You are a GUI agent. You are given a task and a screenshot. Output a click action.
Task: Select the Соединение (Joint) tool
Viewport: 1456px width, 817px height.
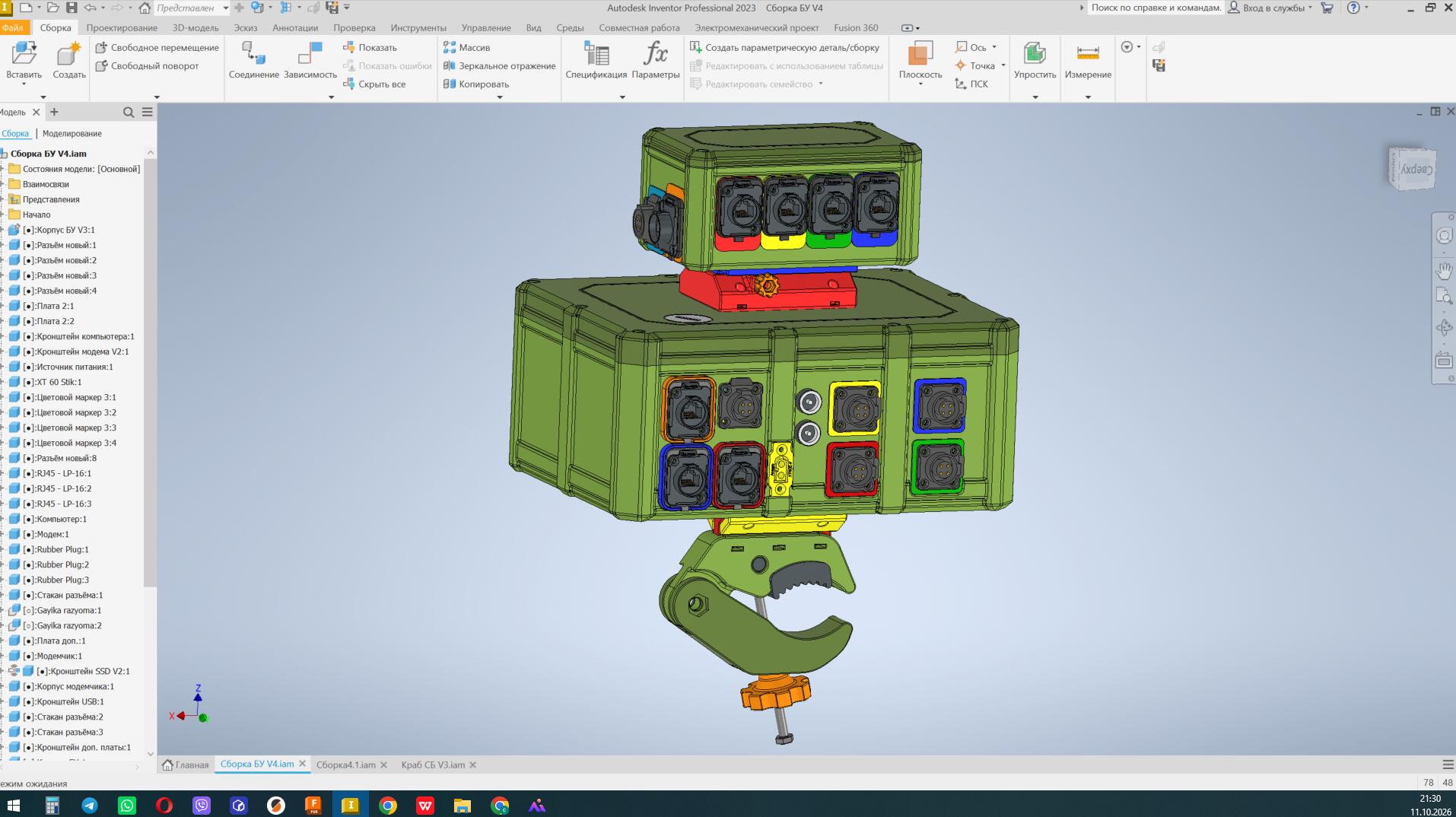tap(253, 54)
